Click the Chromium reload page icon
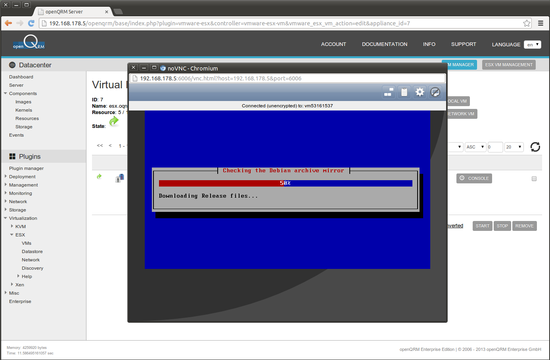The height and width of the screenshot is (360, 550). [x=31, y=24]
